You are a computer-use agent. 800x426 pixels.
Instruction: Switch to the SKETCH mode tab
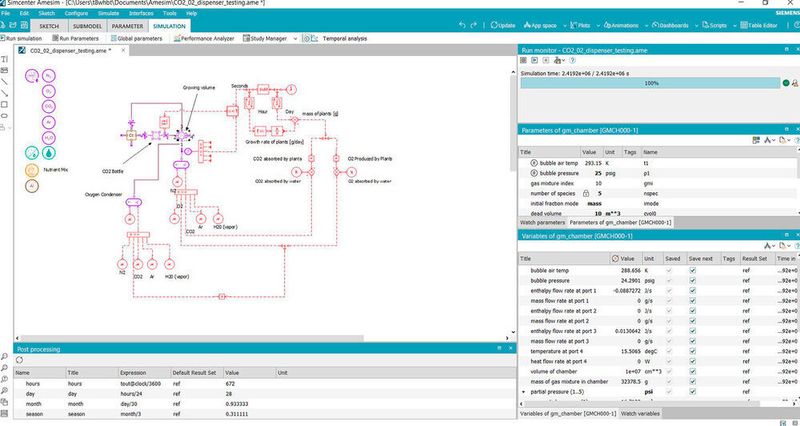point(49,26)
